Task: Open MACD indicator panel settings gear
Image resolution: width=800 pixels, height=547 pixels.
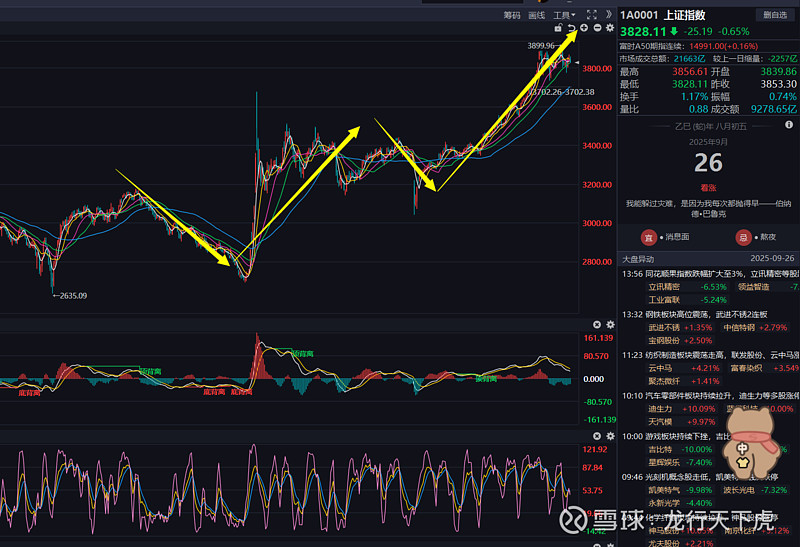Action: [x=610, y=325]
